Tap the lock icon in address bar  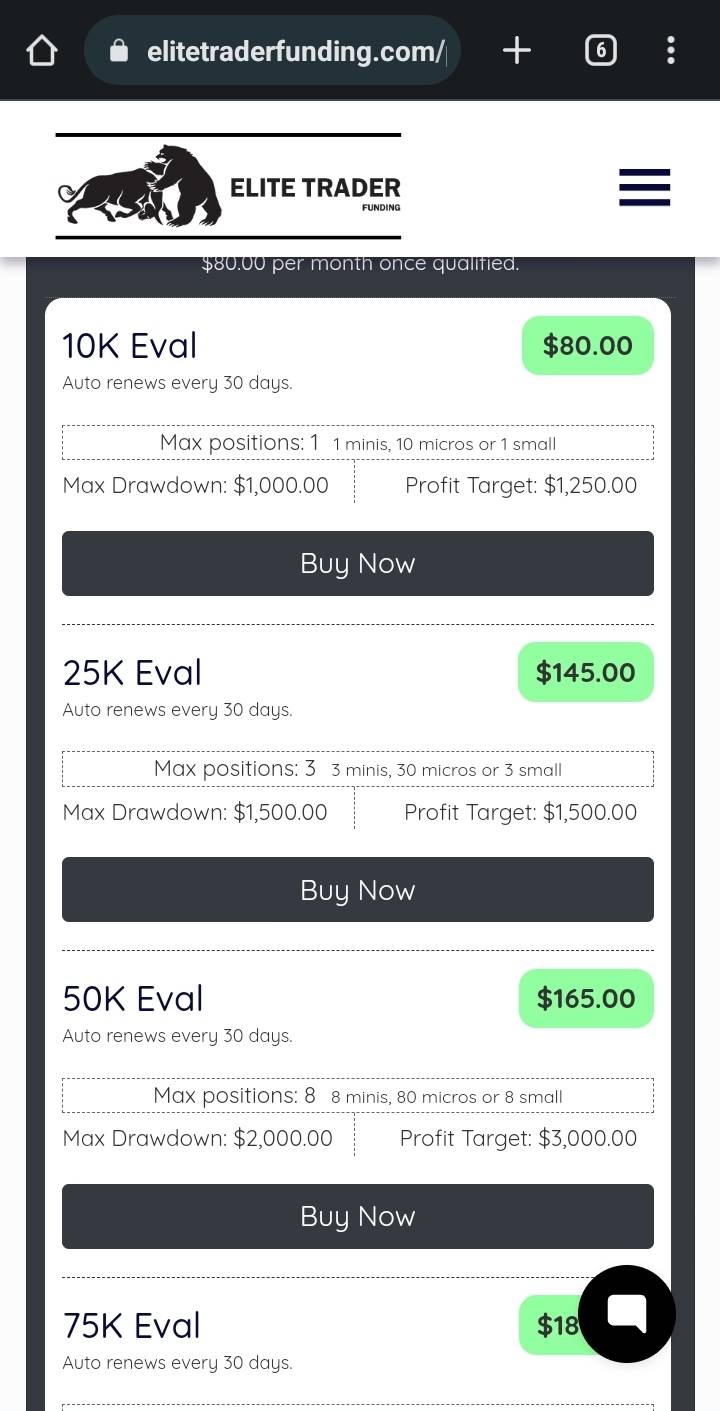[x=119, y=50]
